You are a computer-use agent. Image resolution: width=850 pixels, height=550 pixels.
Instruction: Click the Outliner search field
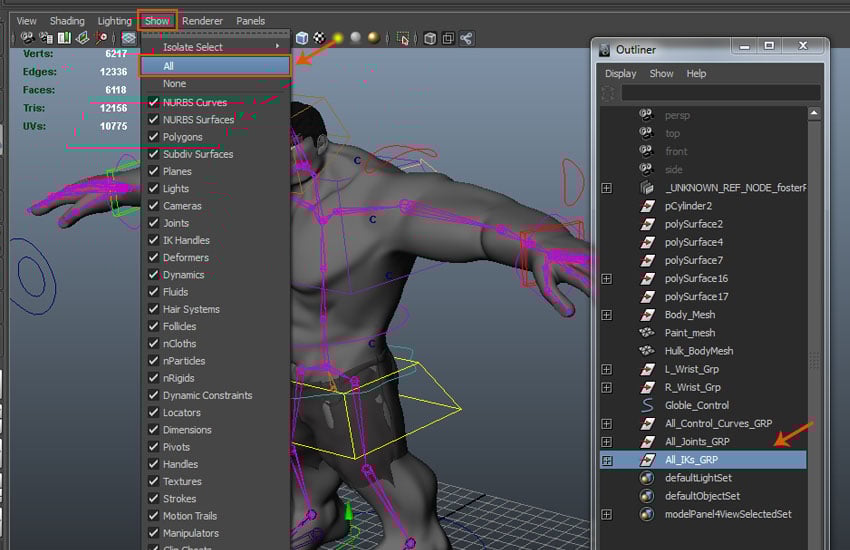[x=720, y=93]
